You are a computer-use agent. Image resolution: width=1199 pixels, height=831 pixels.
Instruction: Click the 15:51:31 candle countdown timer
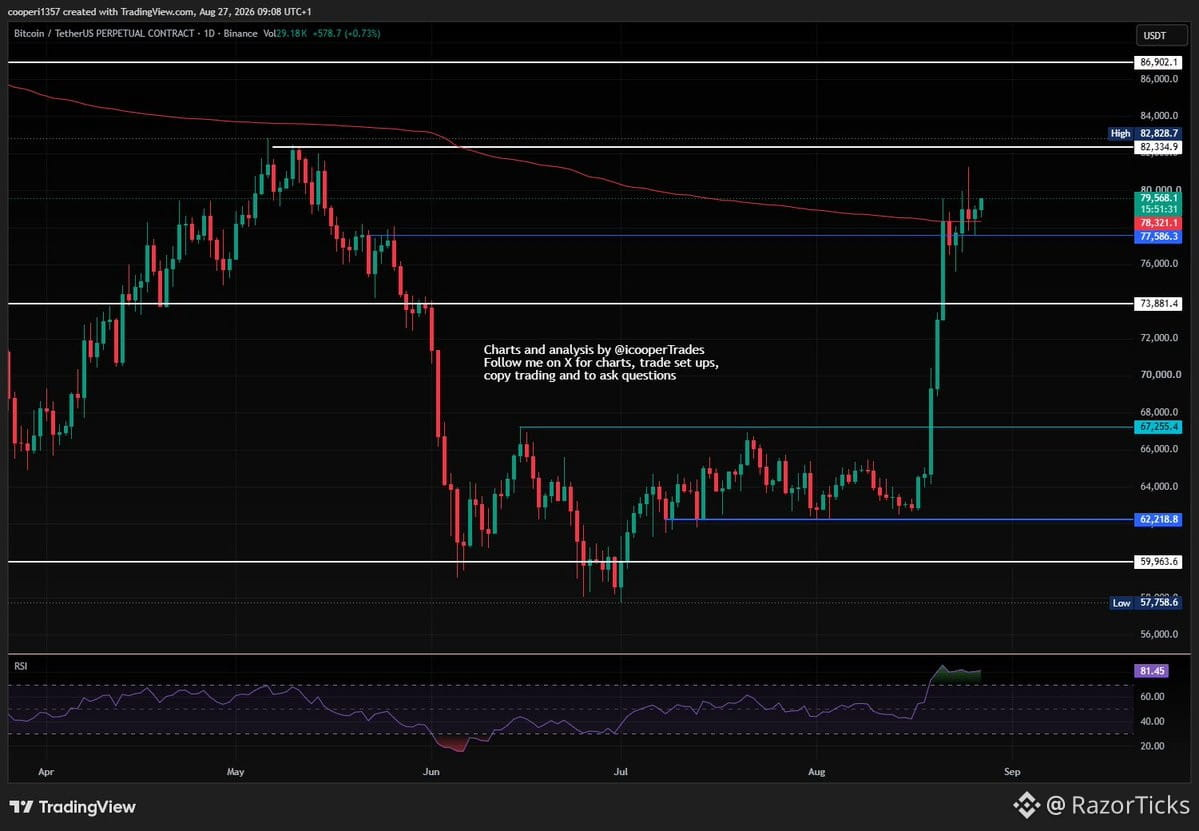pyautogui.click(x=1158, y=209)
